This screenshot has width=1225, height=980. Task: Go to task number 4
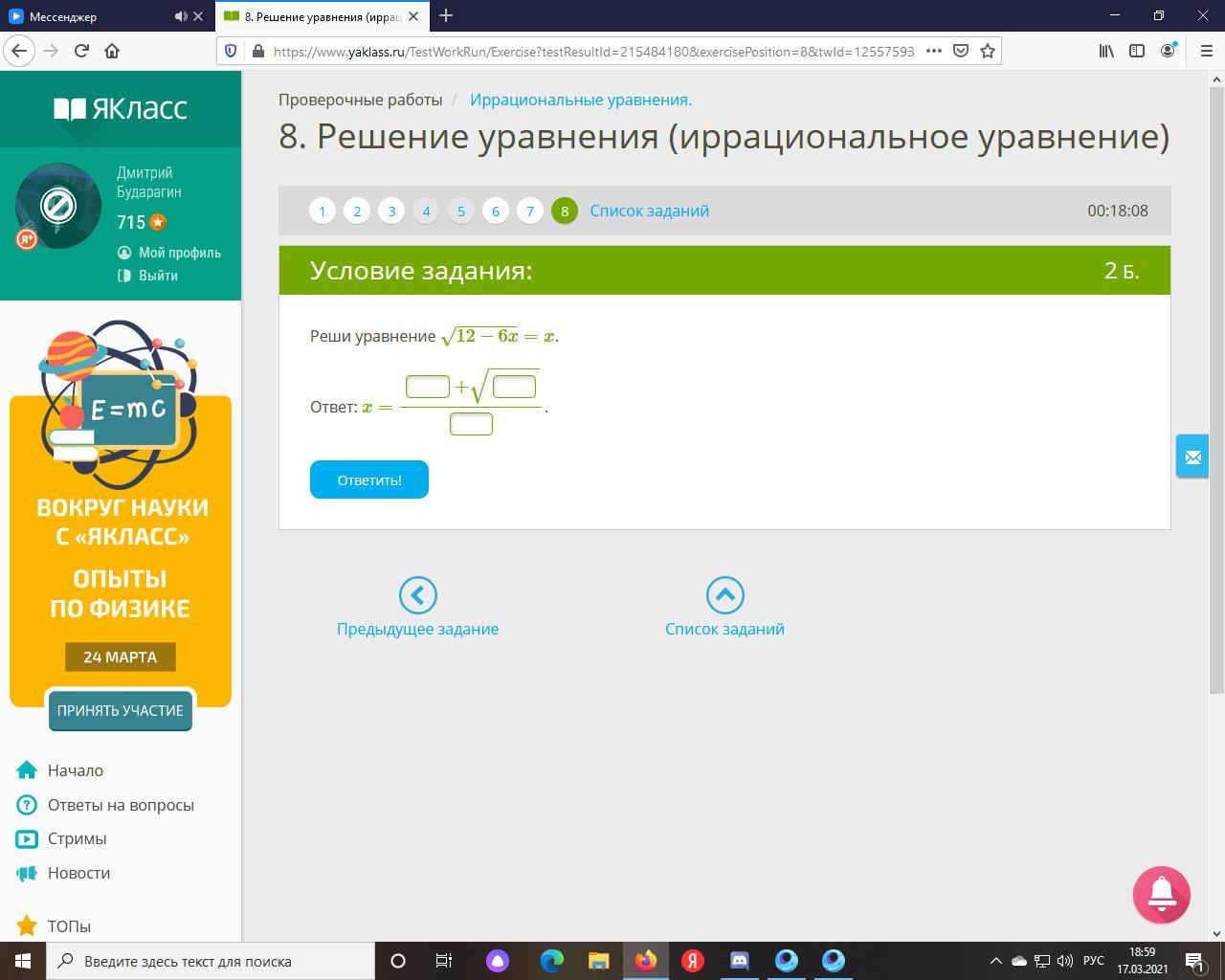pos(426,211)
